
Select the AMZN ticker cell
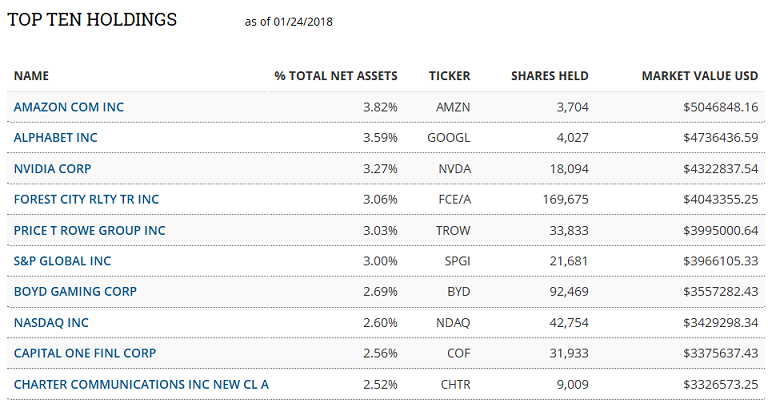[453, 107]
